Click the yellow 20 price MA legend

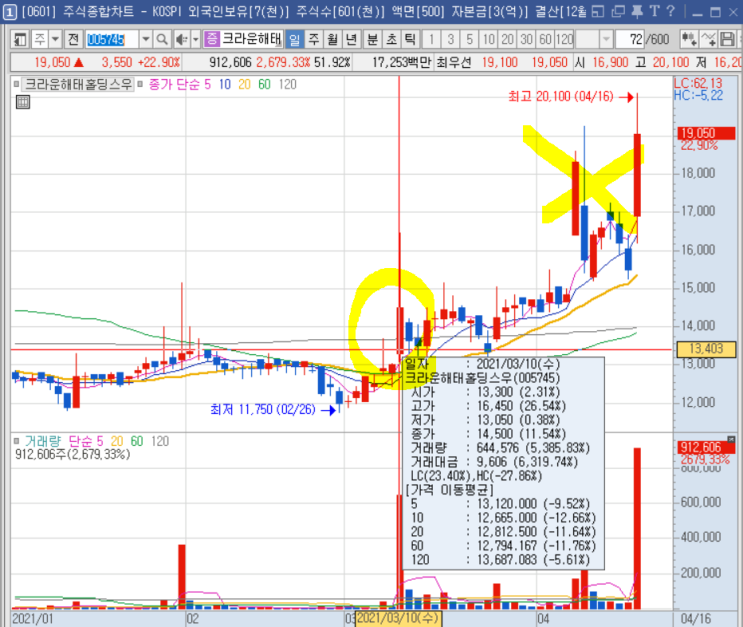[245, 84]
